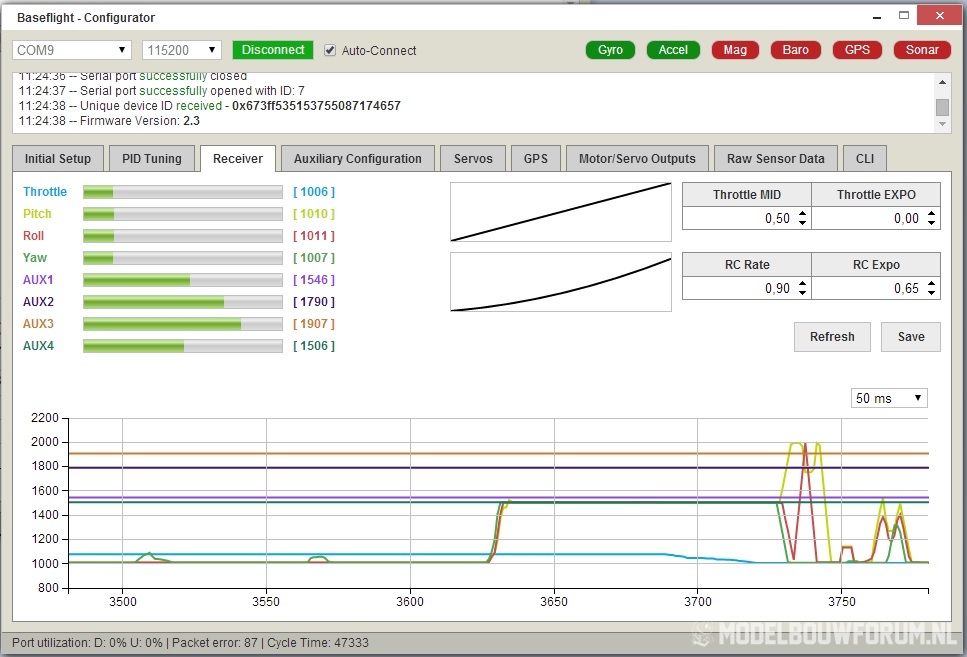Click the Throttle channel bar
The width and height of the screenshot is (967, 657).
point(183,192)
